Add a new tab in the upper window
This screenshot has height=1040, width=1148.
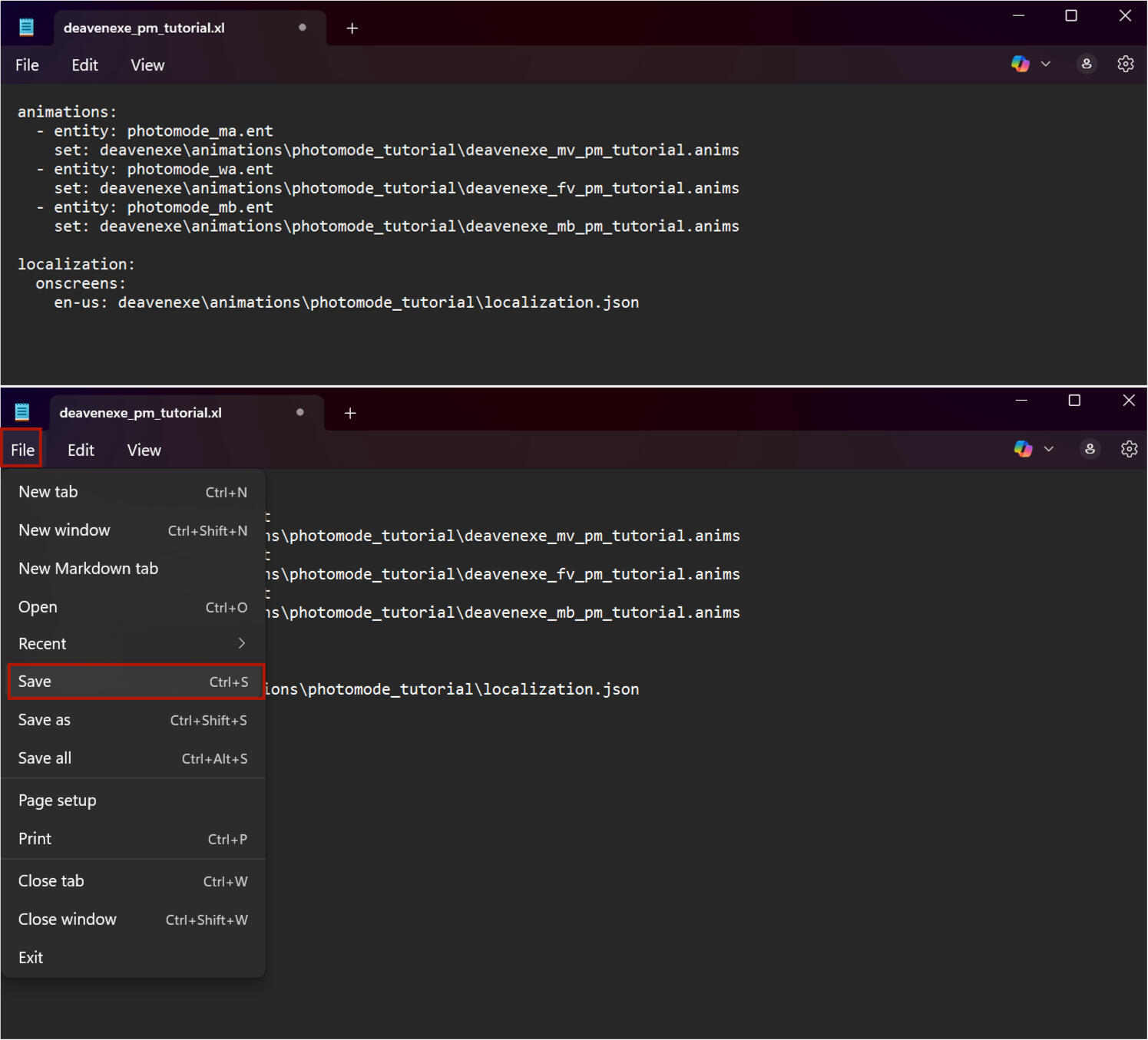pyautogui.click(x=352, y=28)
